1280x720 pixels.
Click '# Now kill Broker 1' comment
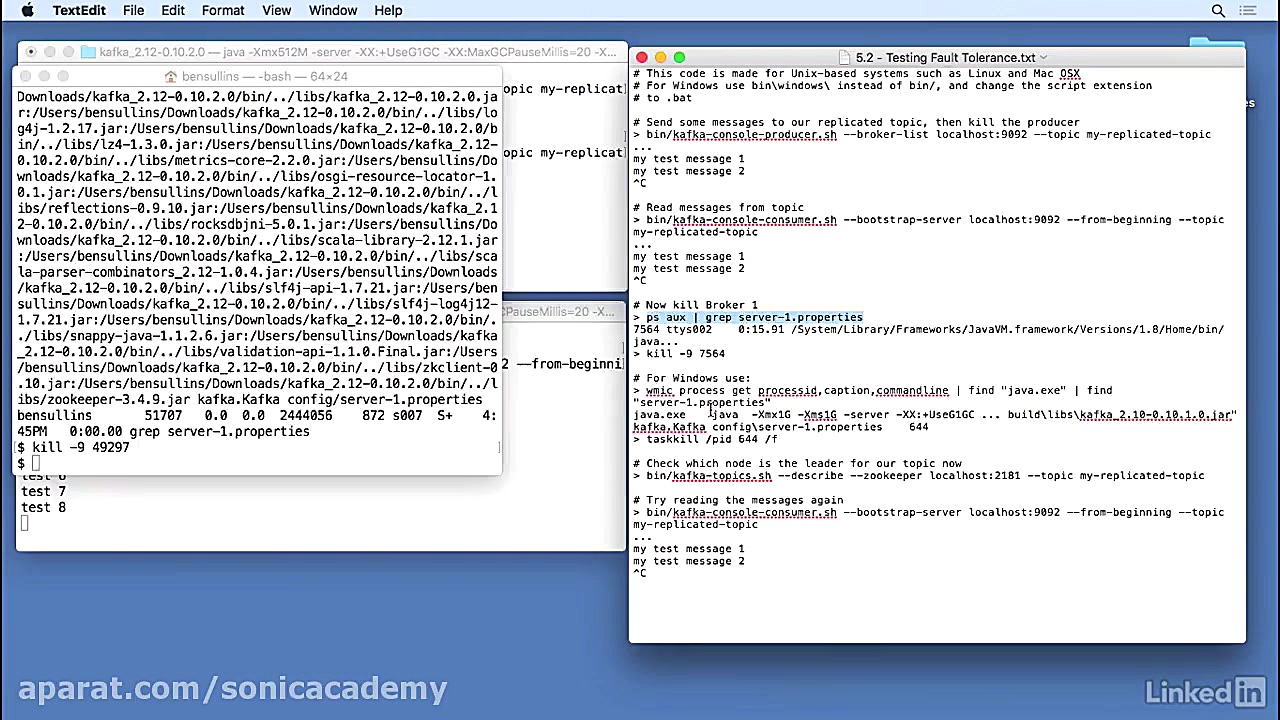click(695, 305)
